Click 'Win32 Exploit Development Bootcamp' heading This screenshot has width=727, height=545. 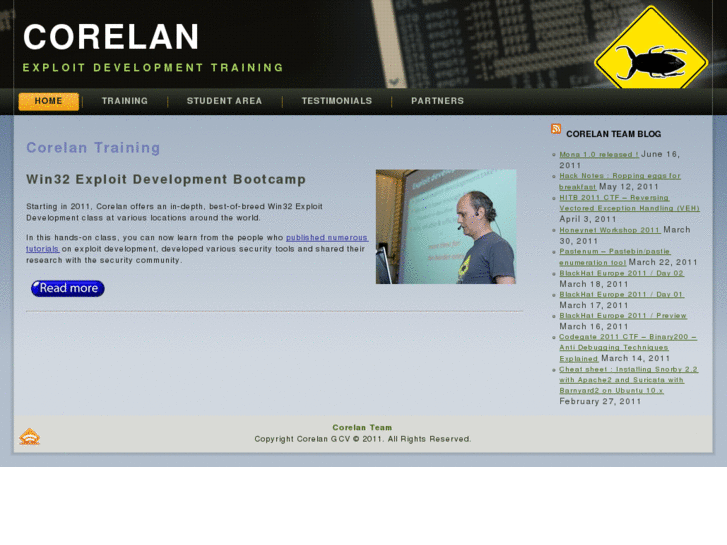coord(166,180)
